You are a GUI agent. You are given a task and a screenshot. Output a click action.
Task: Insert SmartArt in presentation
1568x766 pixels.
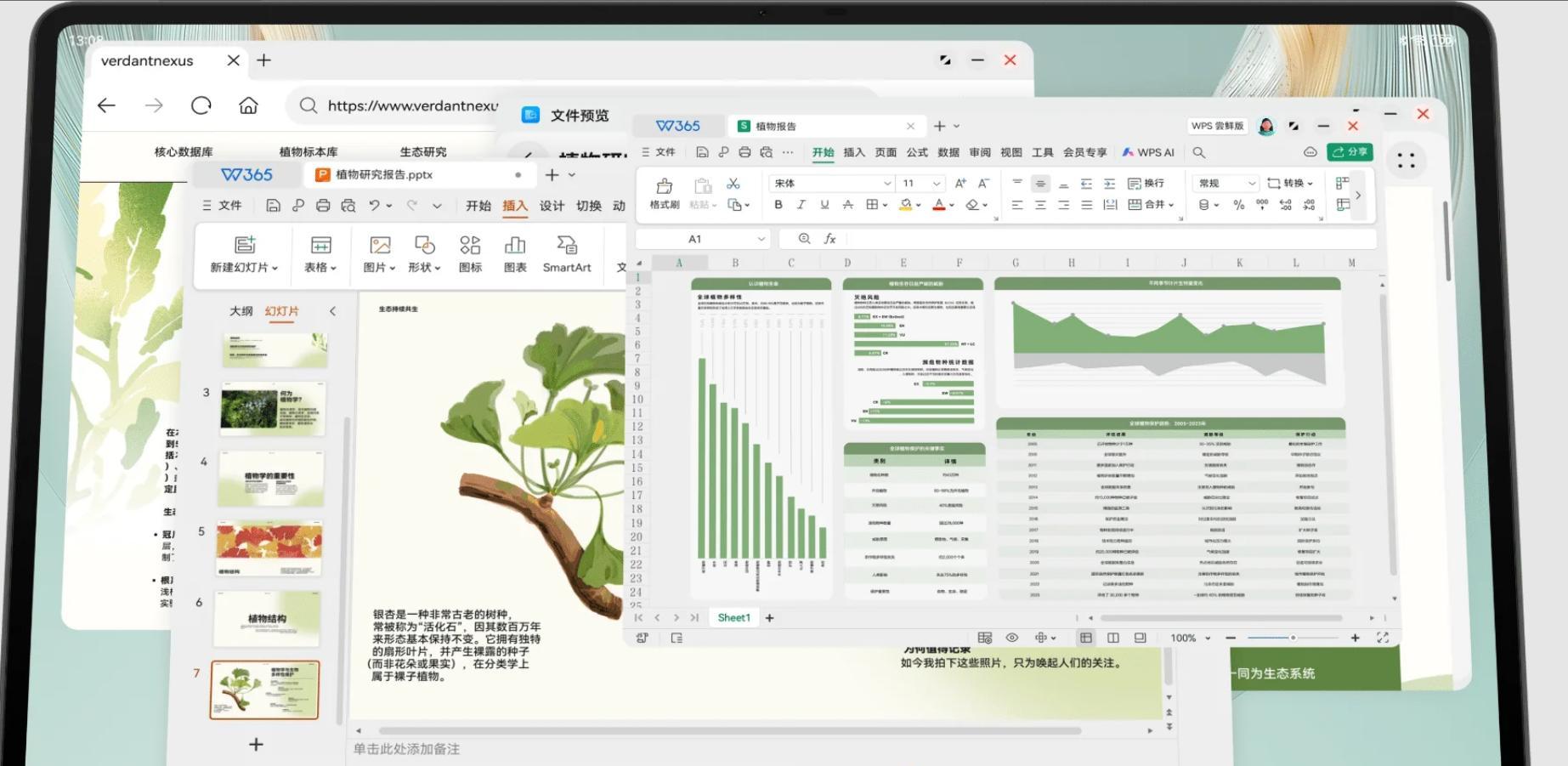pyautogui.click(x=567, y=254)
